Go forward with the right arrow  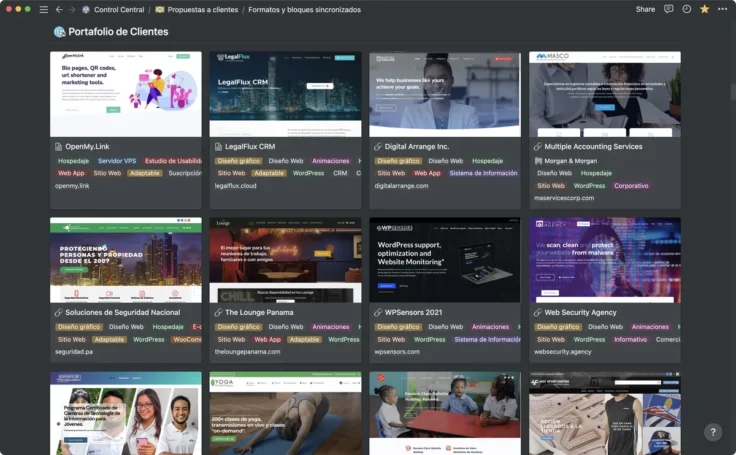(71, 9)
